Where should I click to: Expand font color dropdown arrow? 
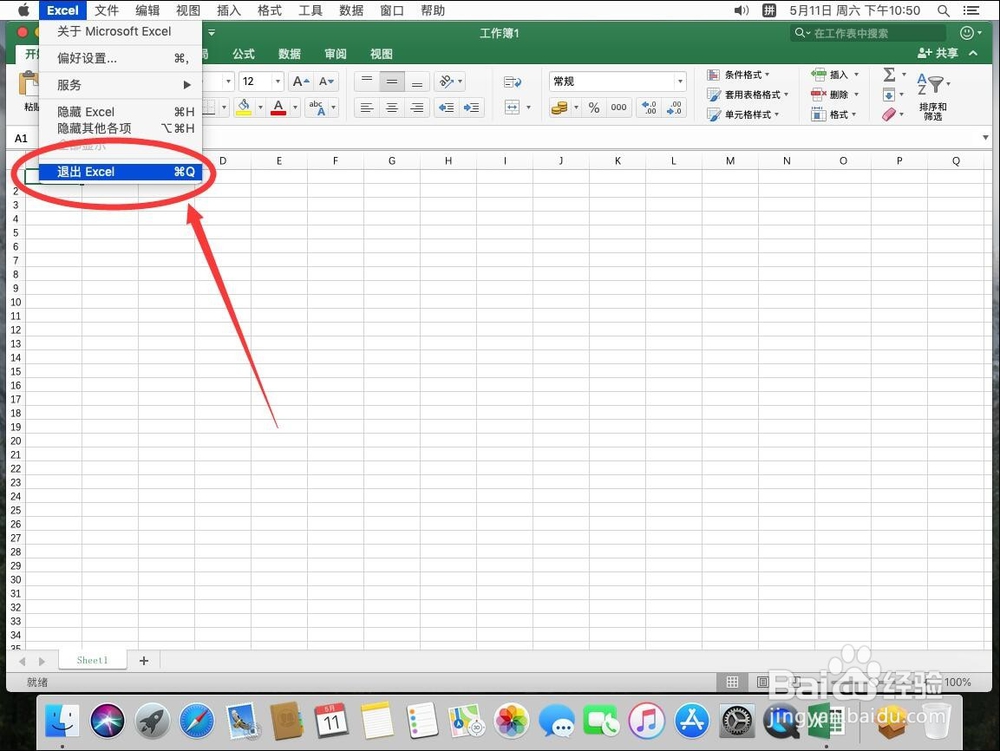[295, 107]
